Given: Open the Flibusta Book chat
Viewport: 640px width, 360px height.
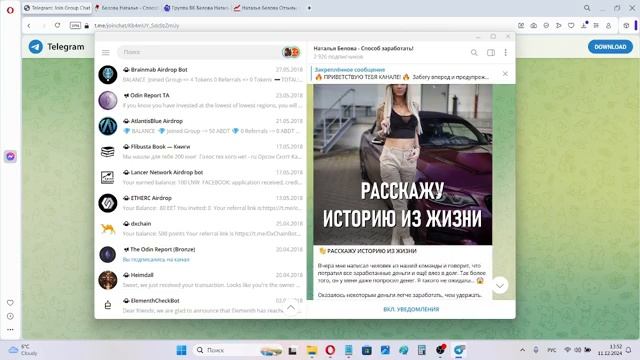Looking at the screenshot, I should 200,151.
